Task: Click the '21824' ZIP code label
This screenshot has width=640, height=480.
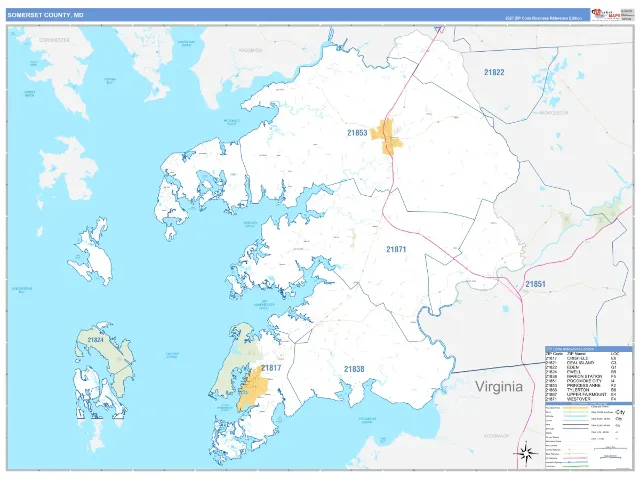Action: click(x=95, y=340)
